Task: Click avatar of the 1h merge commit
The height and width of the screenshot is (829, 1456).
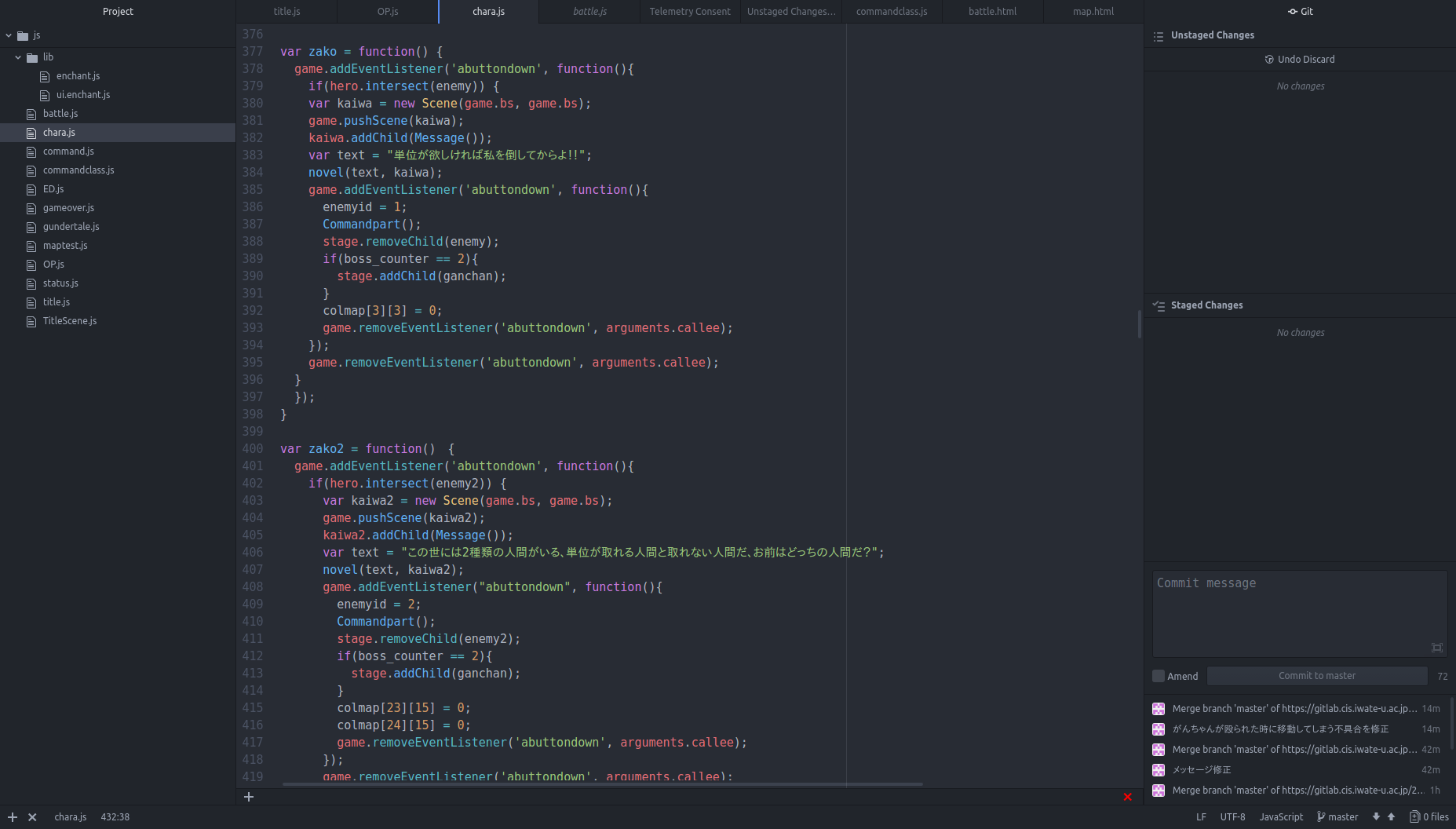Action: (1159, 791)
